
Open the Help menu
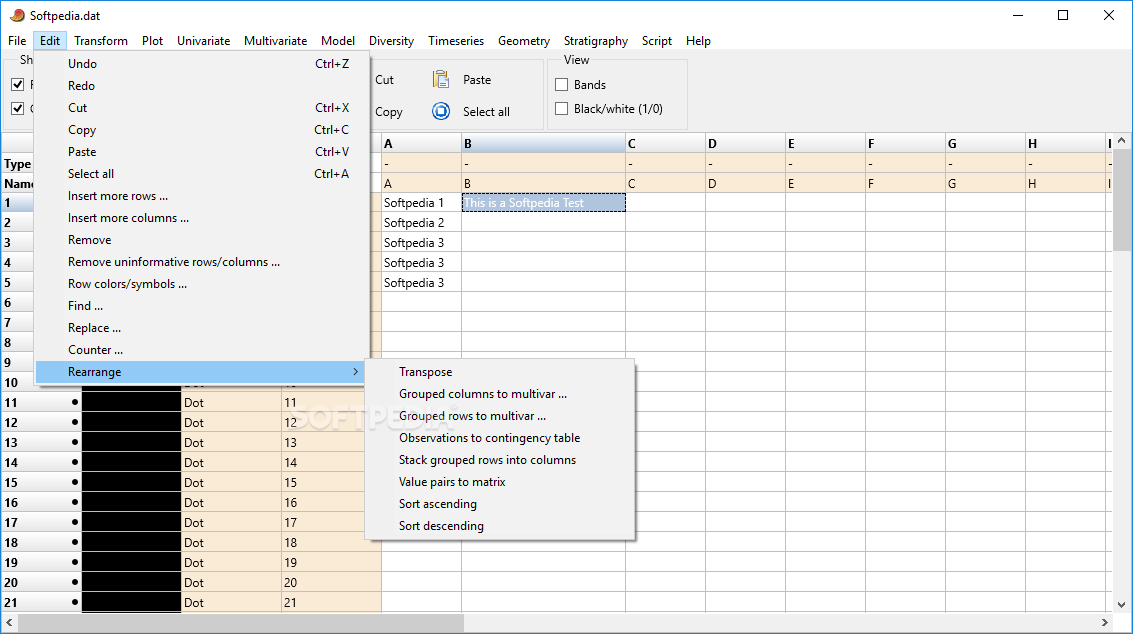coord(698,40)
